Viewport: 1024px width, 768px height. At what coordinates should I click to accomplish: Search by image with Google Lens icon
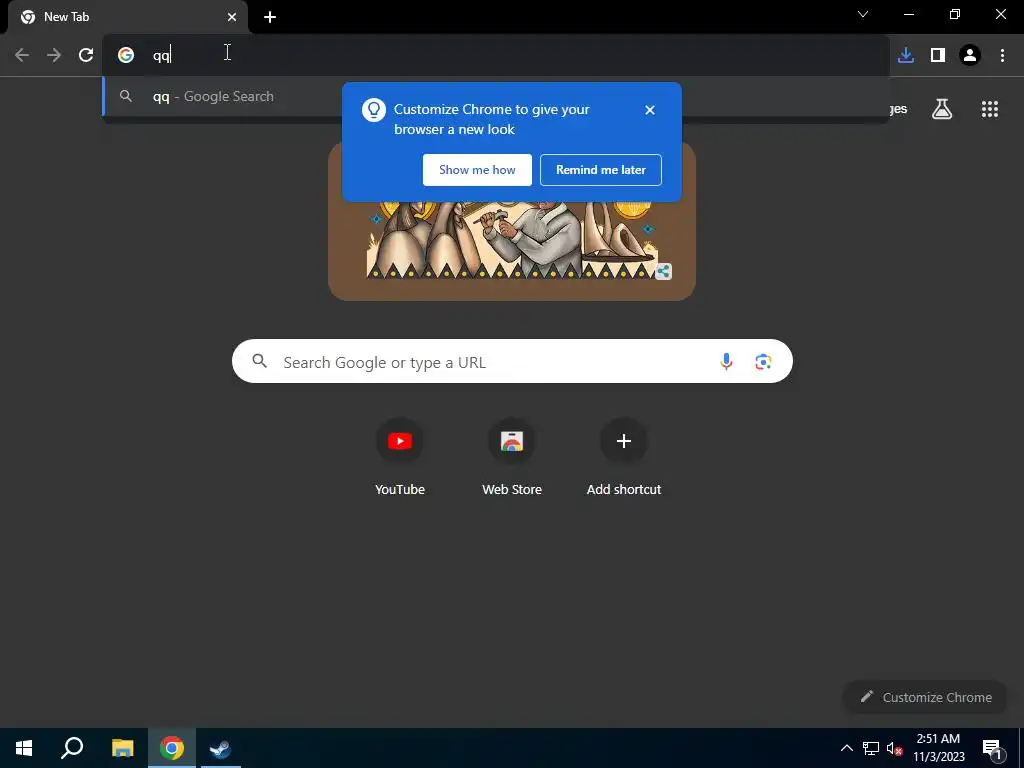pos(763,361)
